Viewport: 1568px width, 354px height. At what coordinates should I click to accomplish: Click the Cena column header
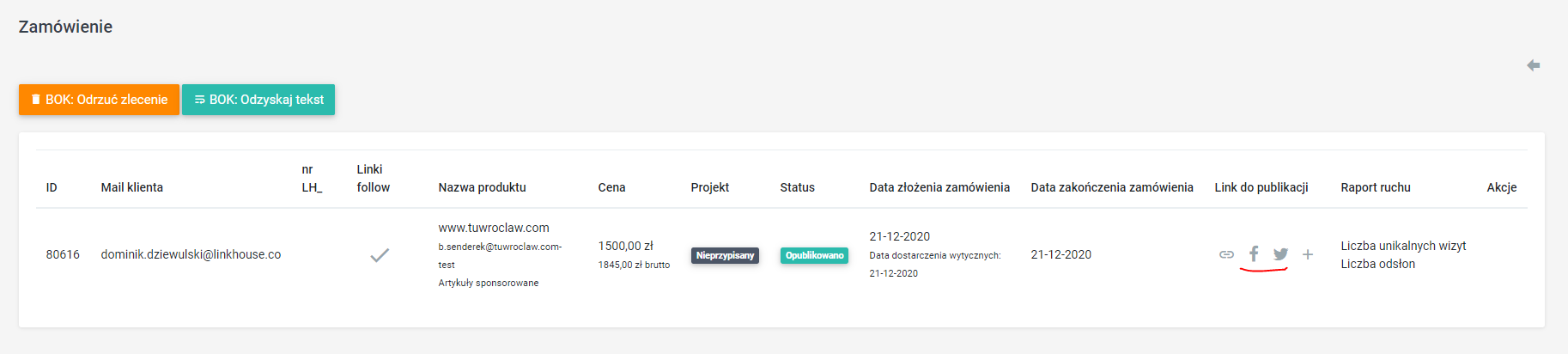click(611, 187)
